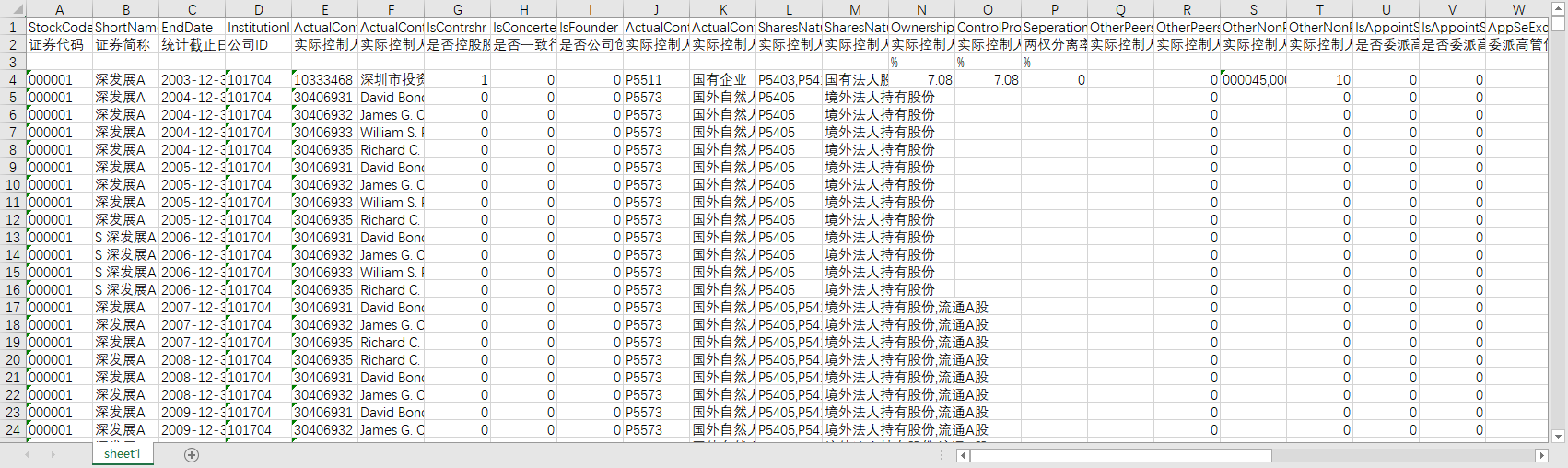Click the 7.08 cell in column N
This screenshot has width=1568, height=468.
click(922, 80)
